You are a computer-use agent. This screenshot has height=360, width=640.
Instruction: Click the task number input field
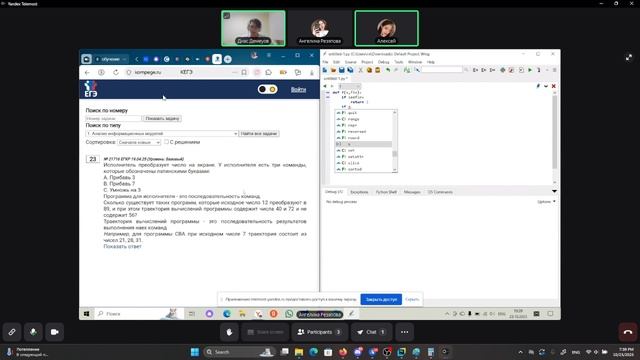(113, 118)
